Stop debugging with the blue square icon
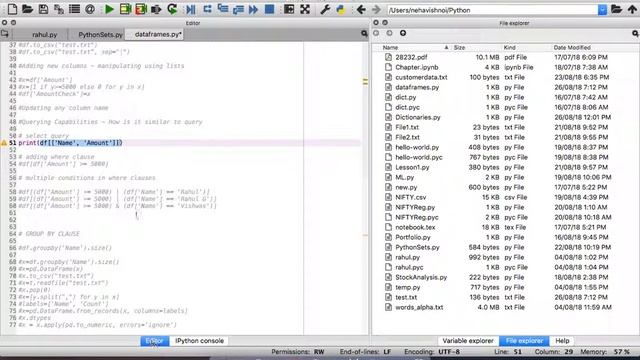 [269, 9]
